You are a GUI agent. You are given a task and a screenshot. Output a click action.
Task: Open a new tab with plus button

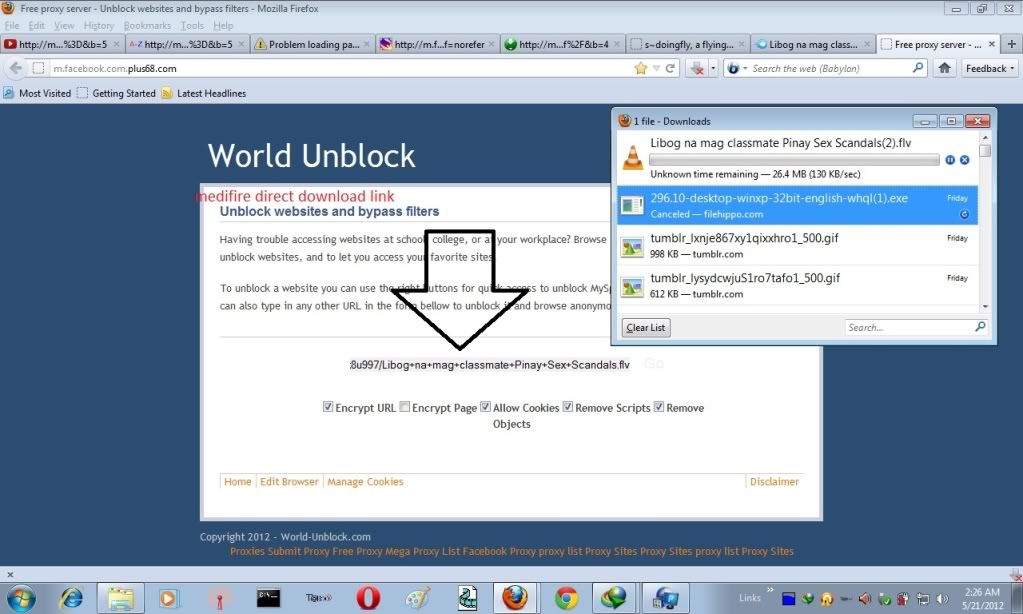tap(1011, 44)
